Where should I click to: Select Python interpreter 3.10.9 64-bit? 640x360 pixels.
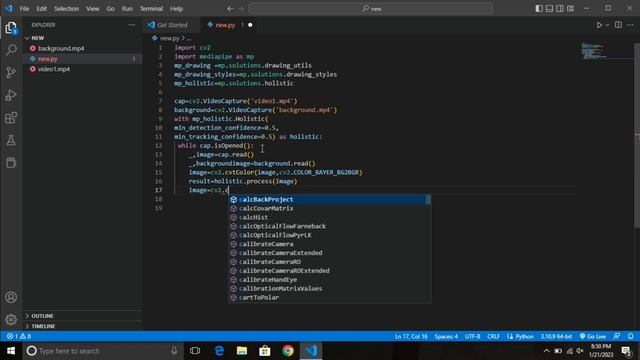click(x=557, y=336)
